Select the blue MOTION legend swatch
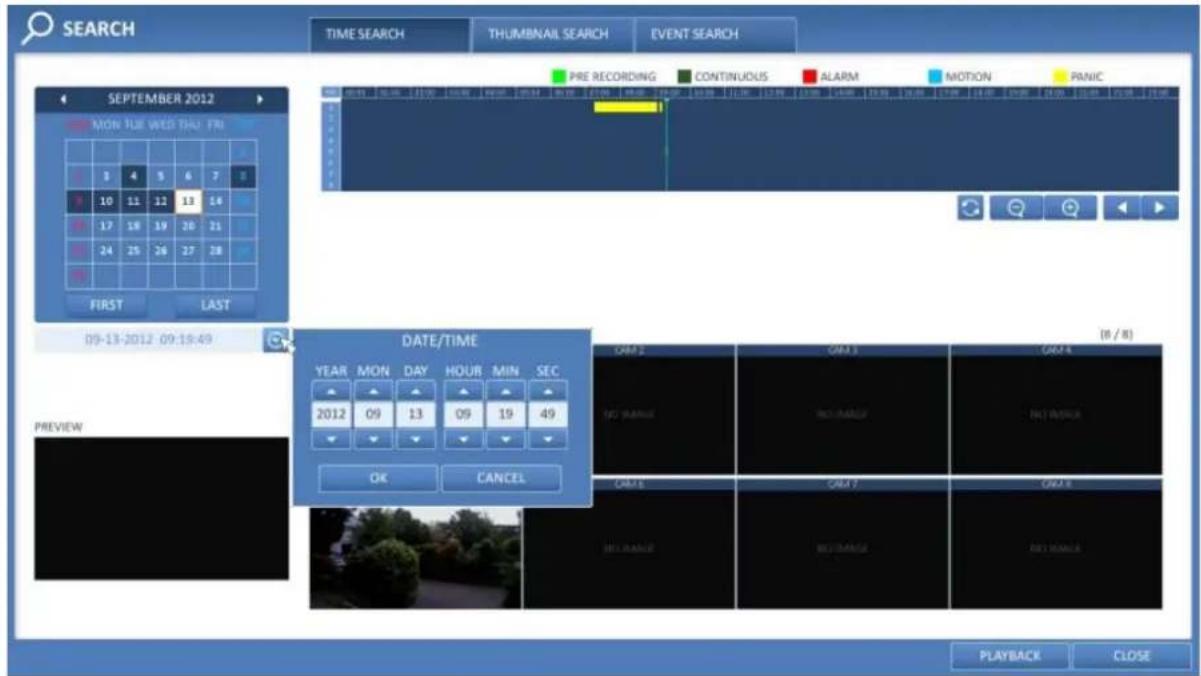Screen dimensions: 1201x676 click(934, 76)
